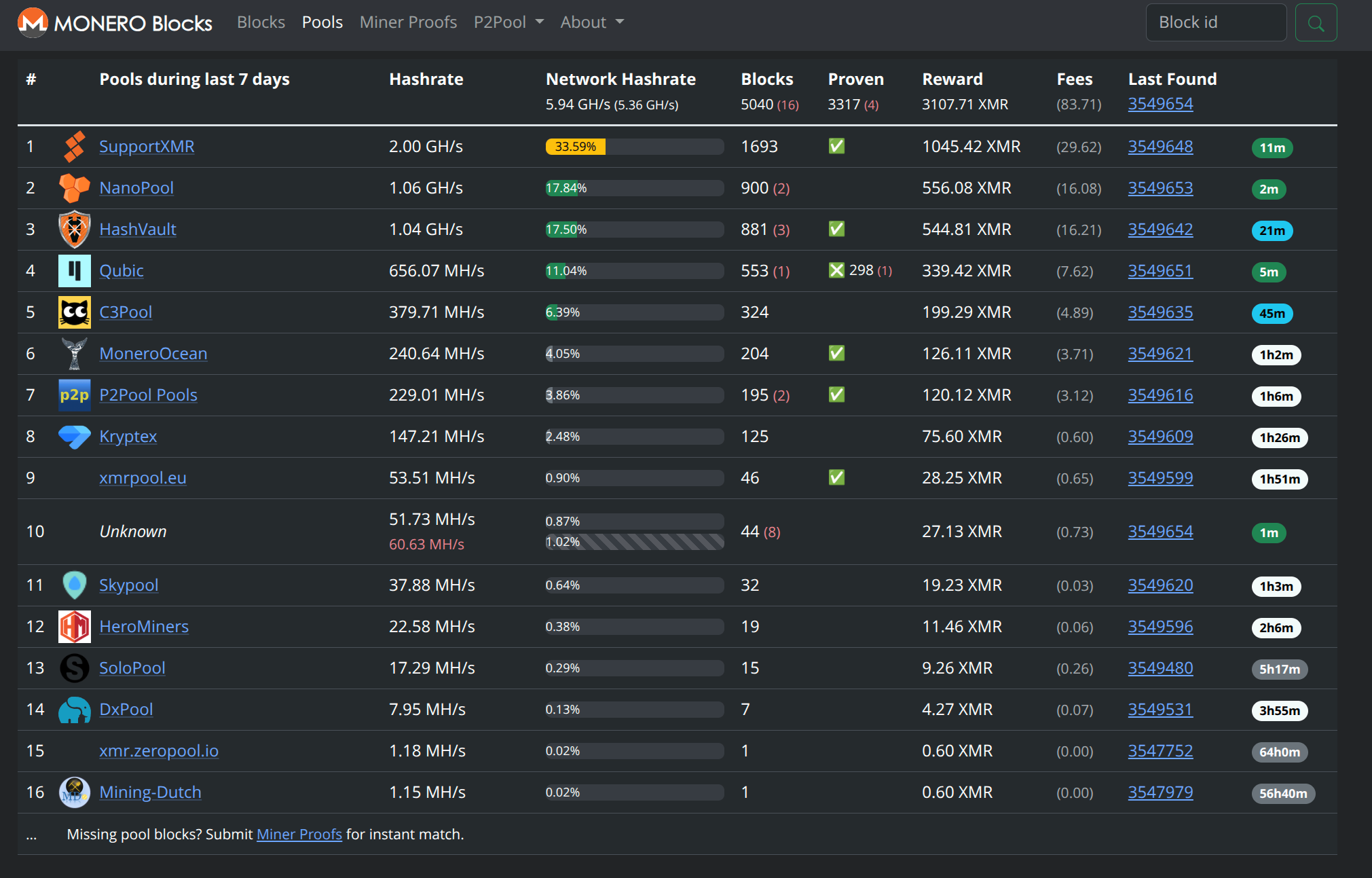Click the Kryptex blue diamond icon
1372x878 pixels.
tap(74, 437)
